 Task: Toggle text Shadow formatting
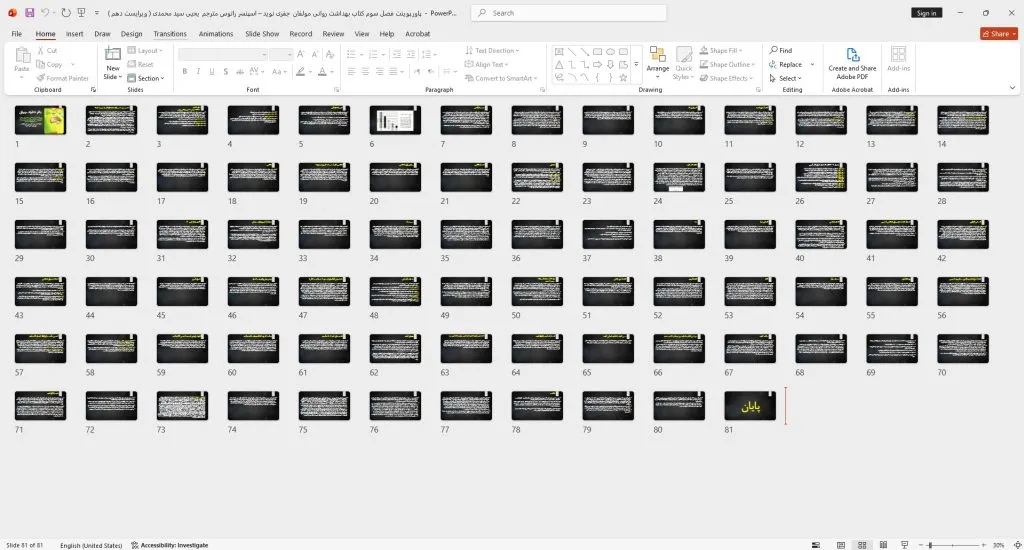pyautogui.click(x=225, y=71)
